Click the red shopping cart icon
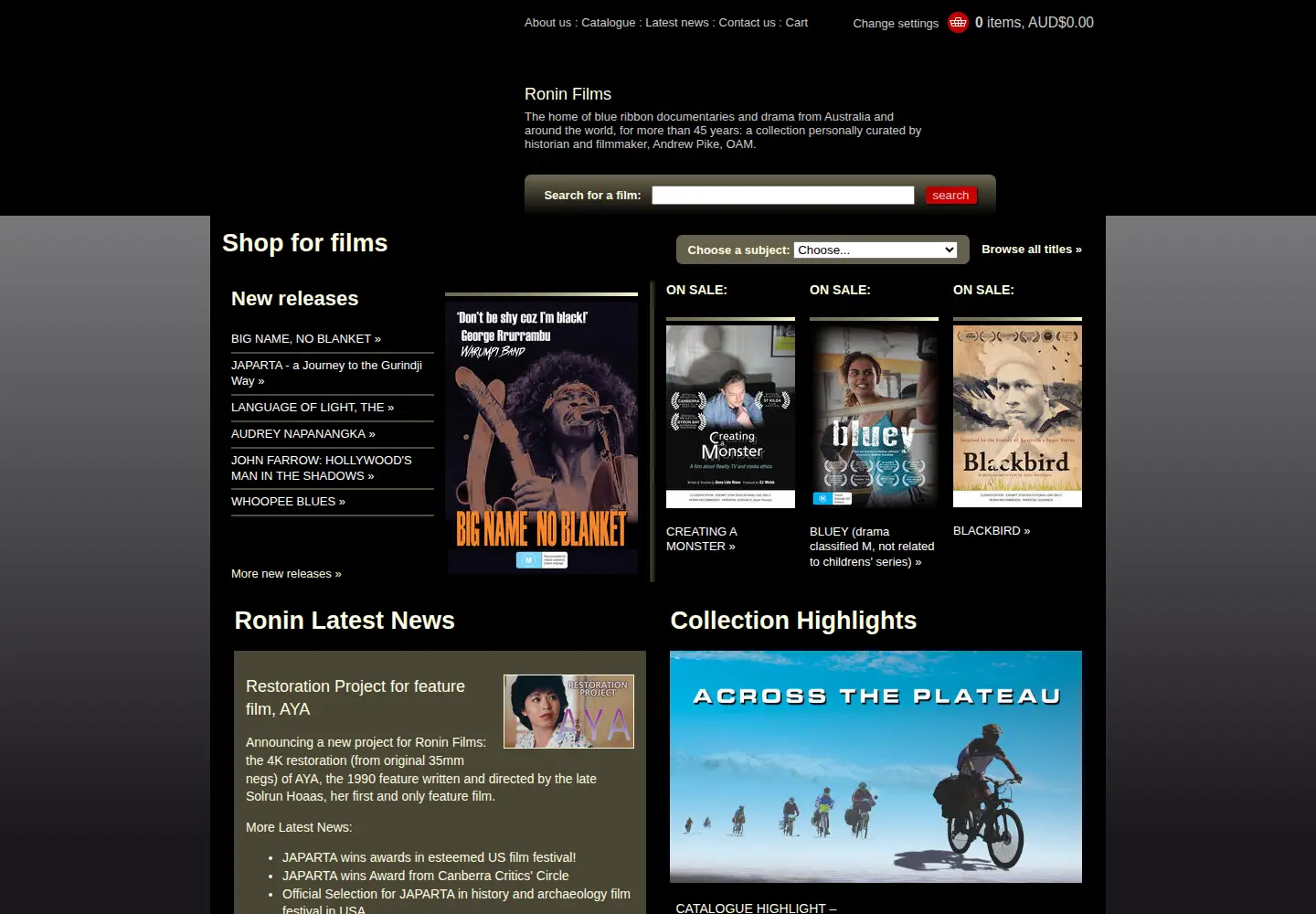The image size is (1316, 914). (x=958, y=22)
